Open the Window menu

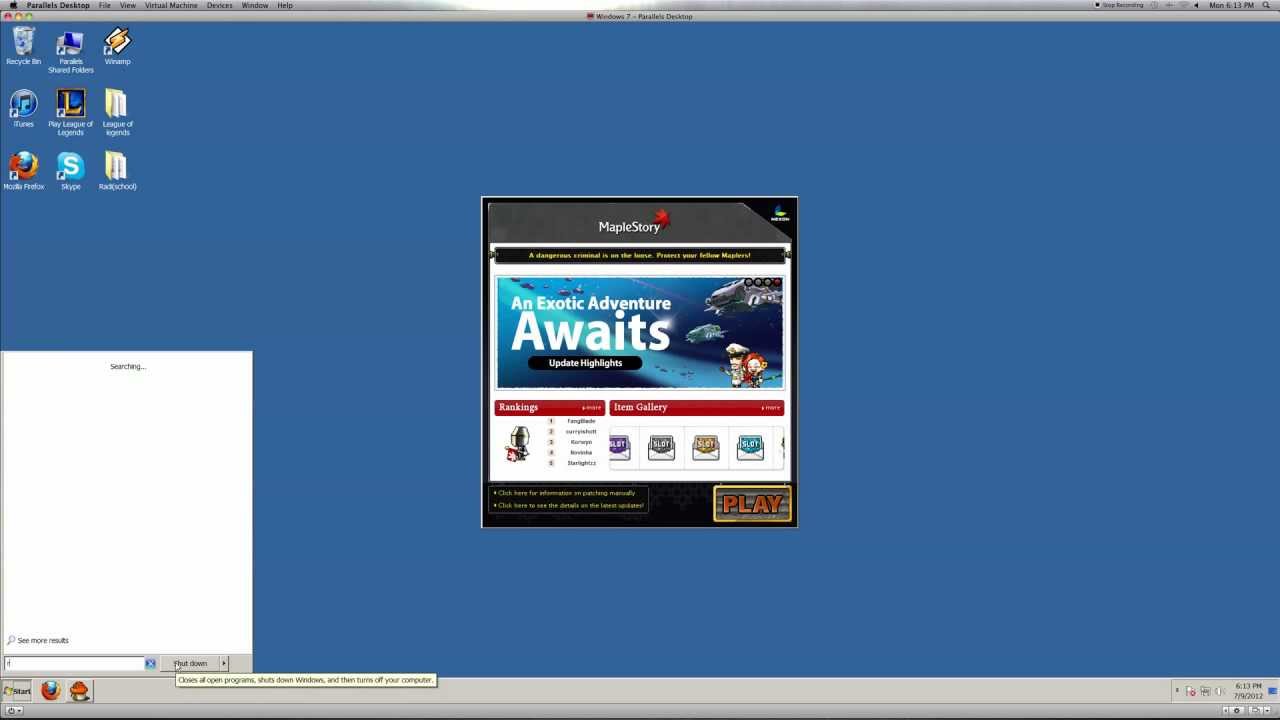pyautogui.click(x=255, y=5)
